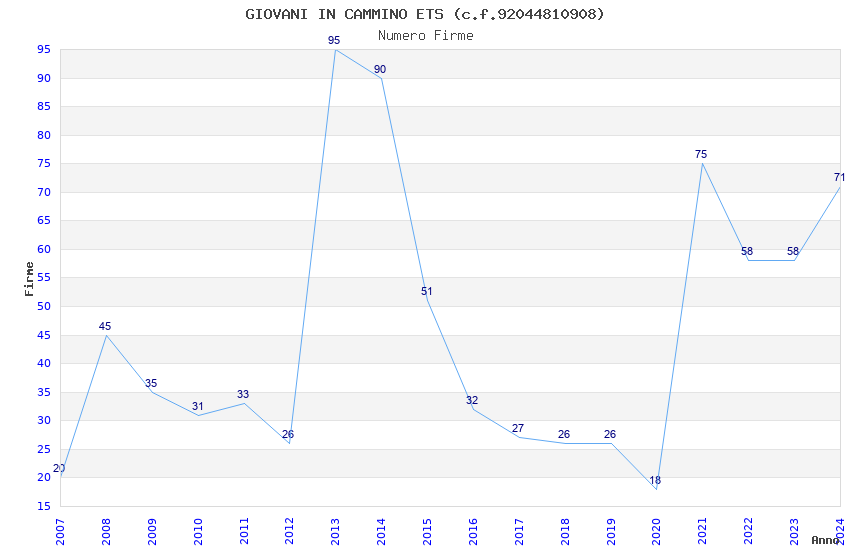Click y-axis tick label 20
850x550 pixels.
(44, 477)
